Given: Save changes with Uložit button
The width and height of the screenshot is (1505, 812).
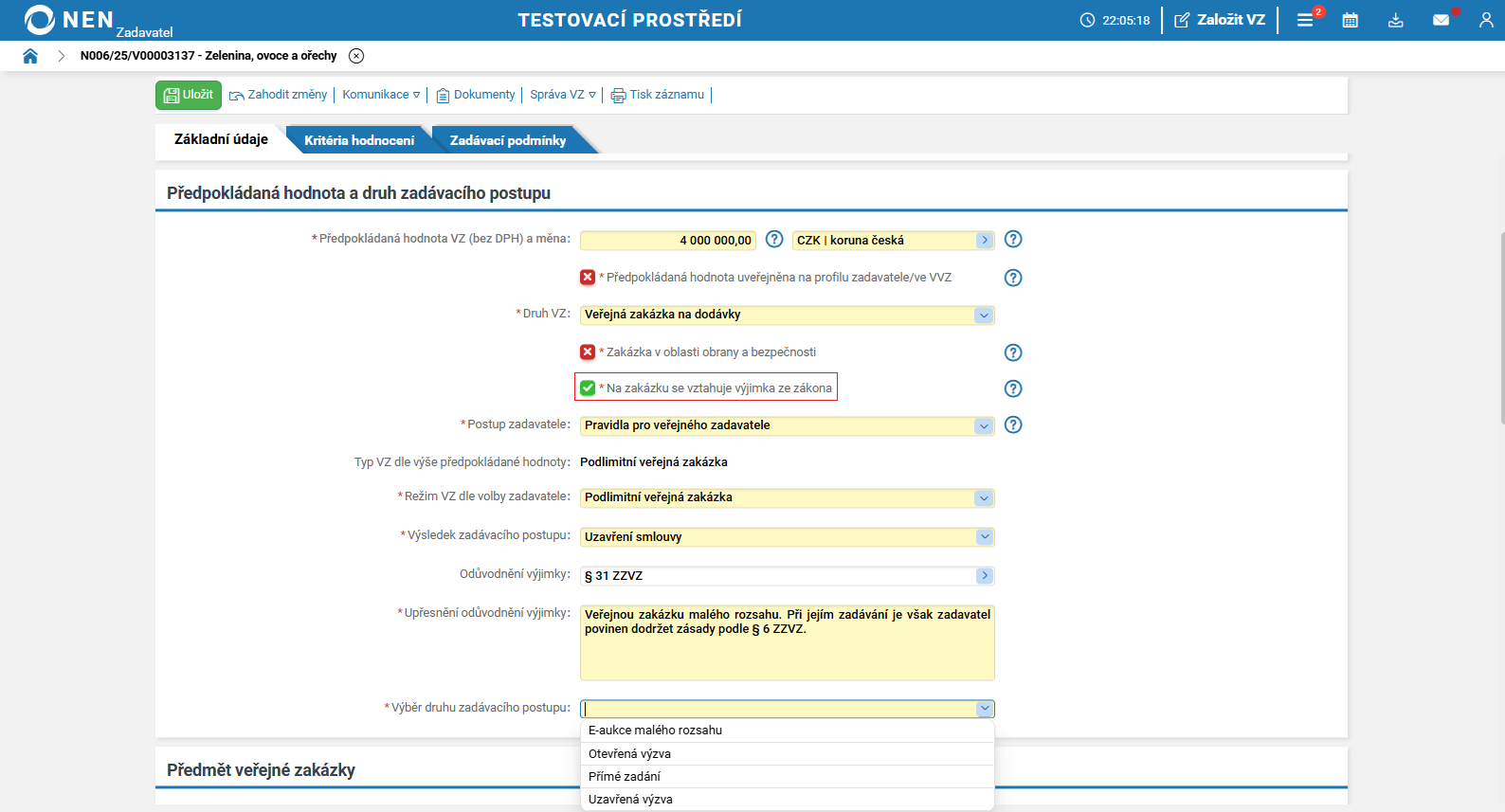Looking at the screenshot, I should [189, 95].
